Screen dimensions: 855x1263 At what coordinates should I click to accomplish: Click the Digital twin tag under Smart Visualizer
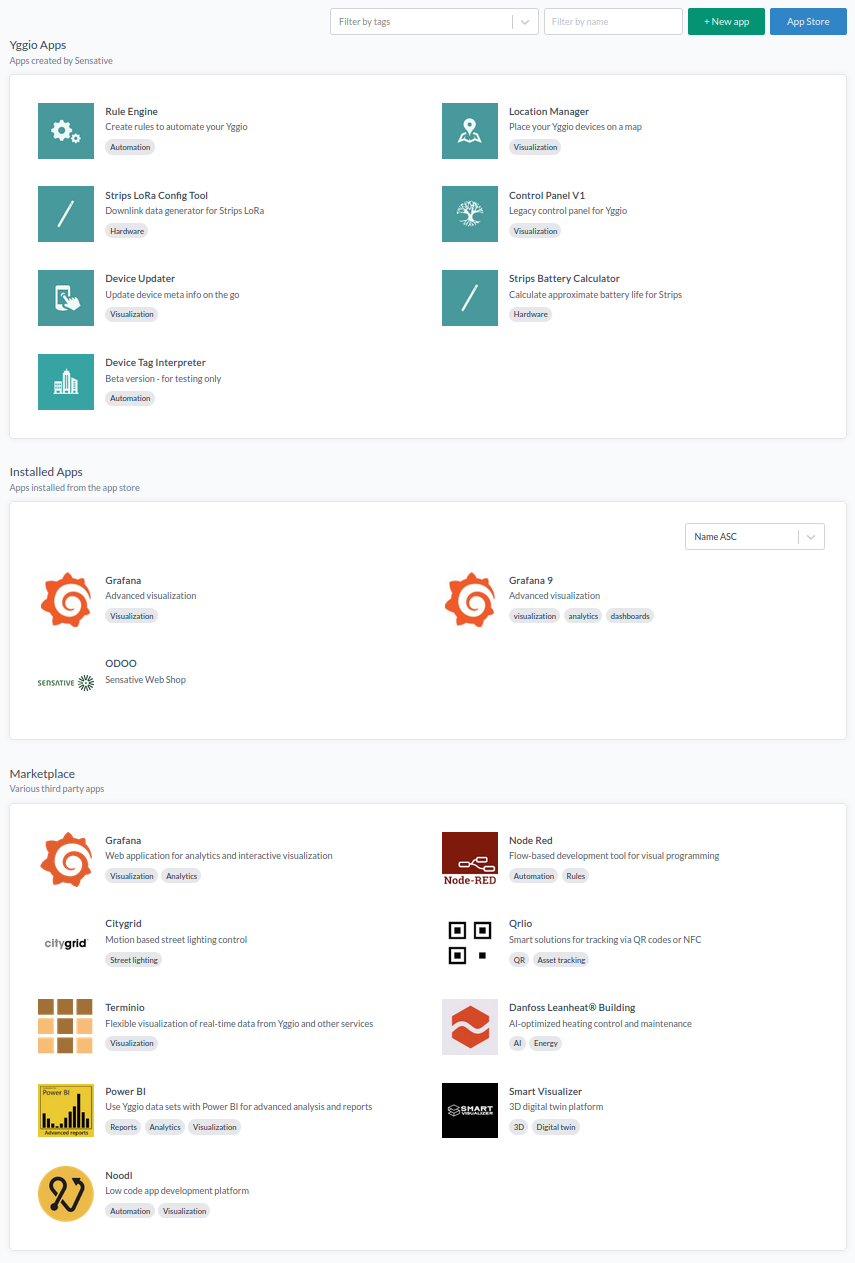556,1127
